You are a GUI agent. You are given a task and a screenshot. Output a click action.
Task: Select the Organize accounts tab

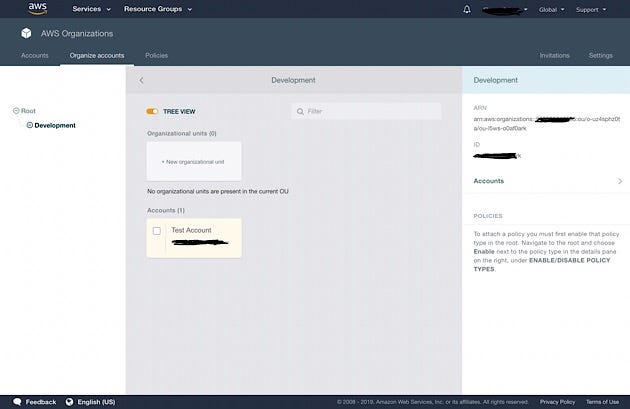coord(97,55)
